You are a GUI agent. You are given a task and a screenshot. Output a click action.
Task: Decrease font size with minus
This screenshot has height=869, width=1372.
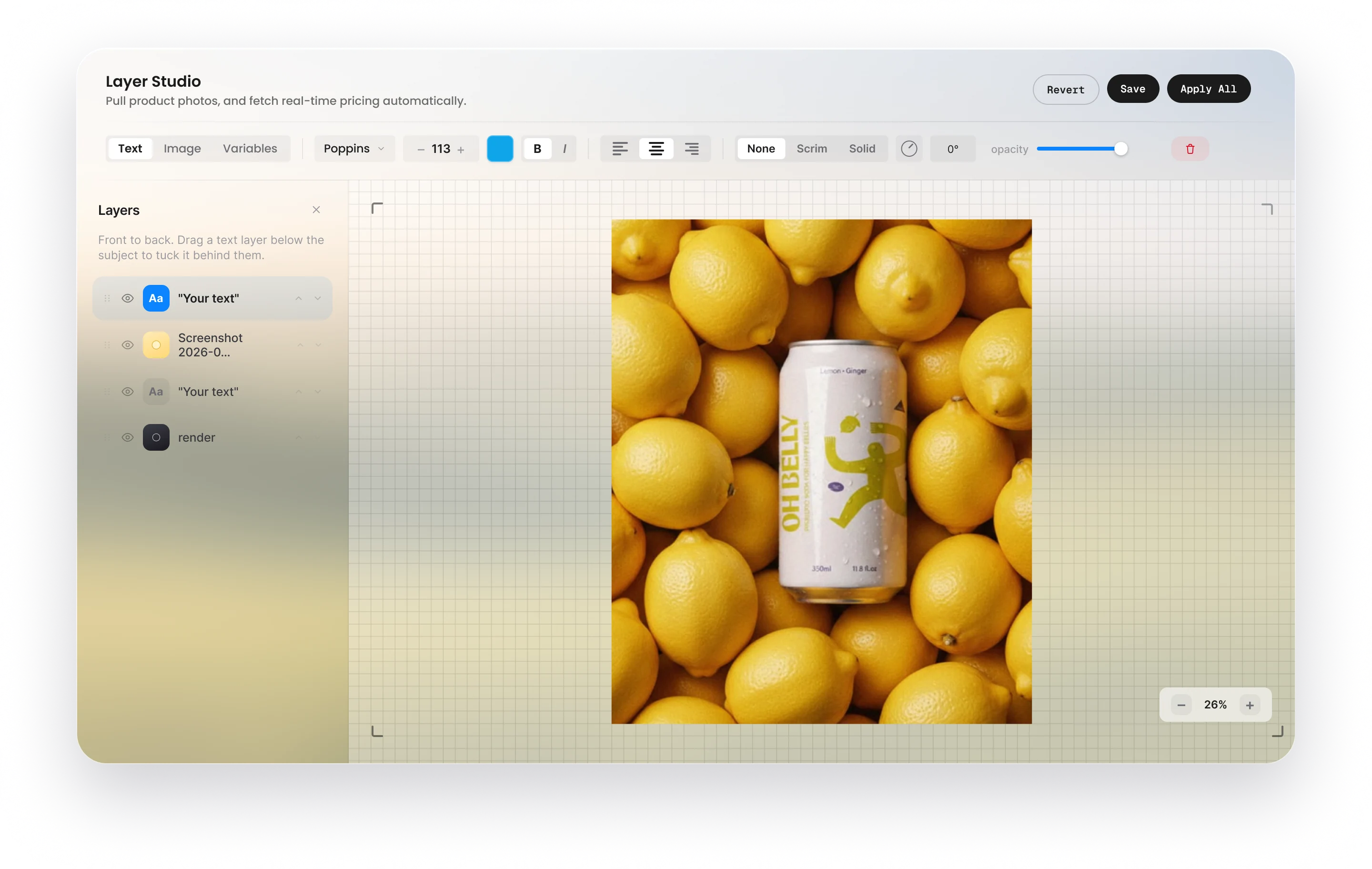421,149
